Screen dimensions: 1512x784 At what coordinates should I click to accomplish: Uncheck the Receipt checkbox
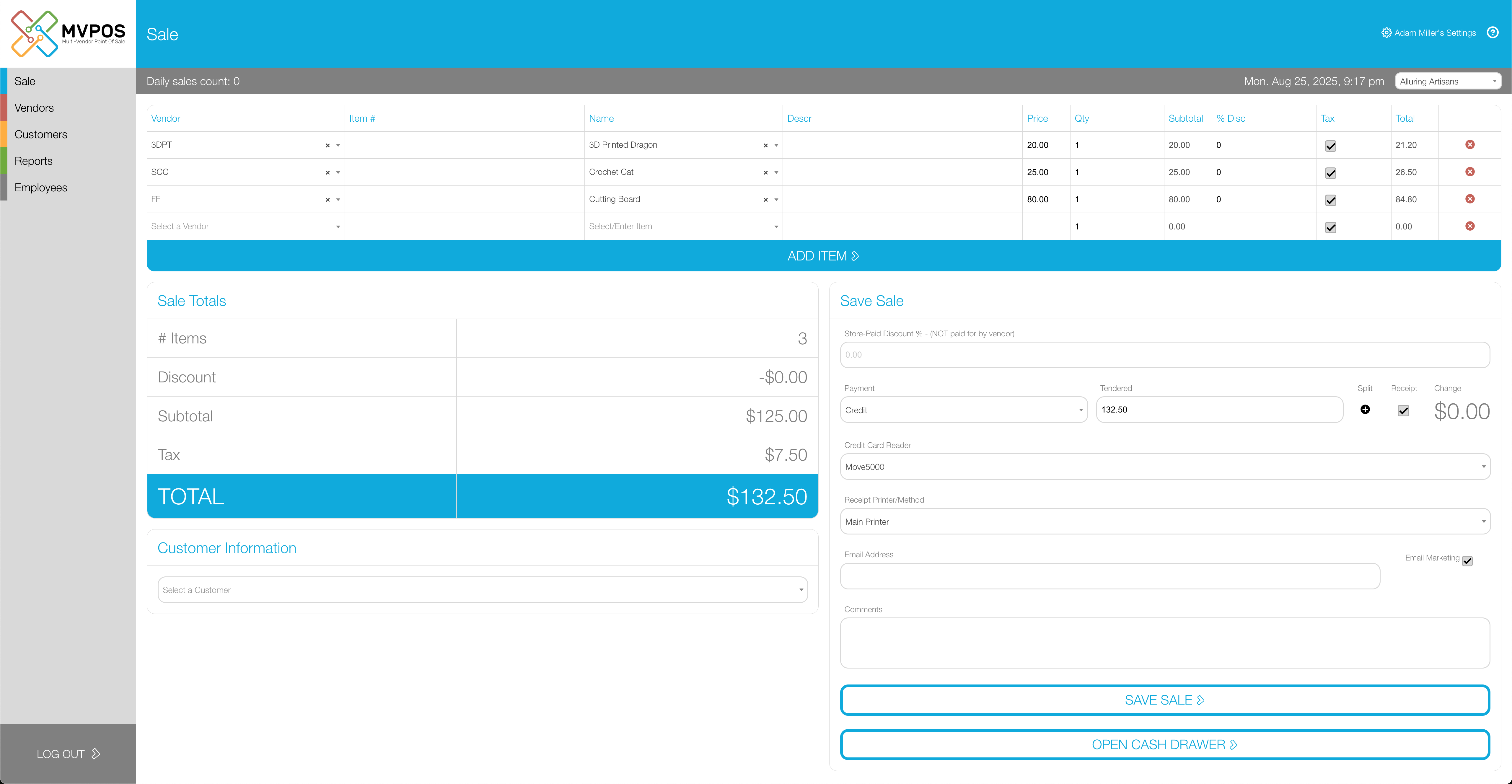click(1403, 411)
